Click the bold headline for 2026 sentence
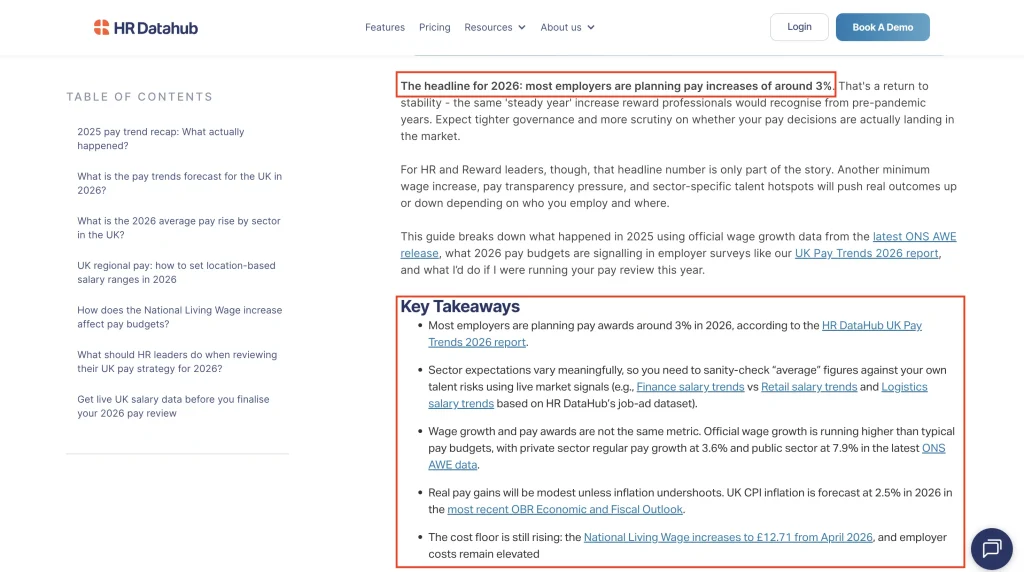Viewport: 1024px width, 572px height. [x=616, y=86]
